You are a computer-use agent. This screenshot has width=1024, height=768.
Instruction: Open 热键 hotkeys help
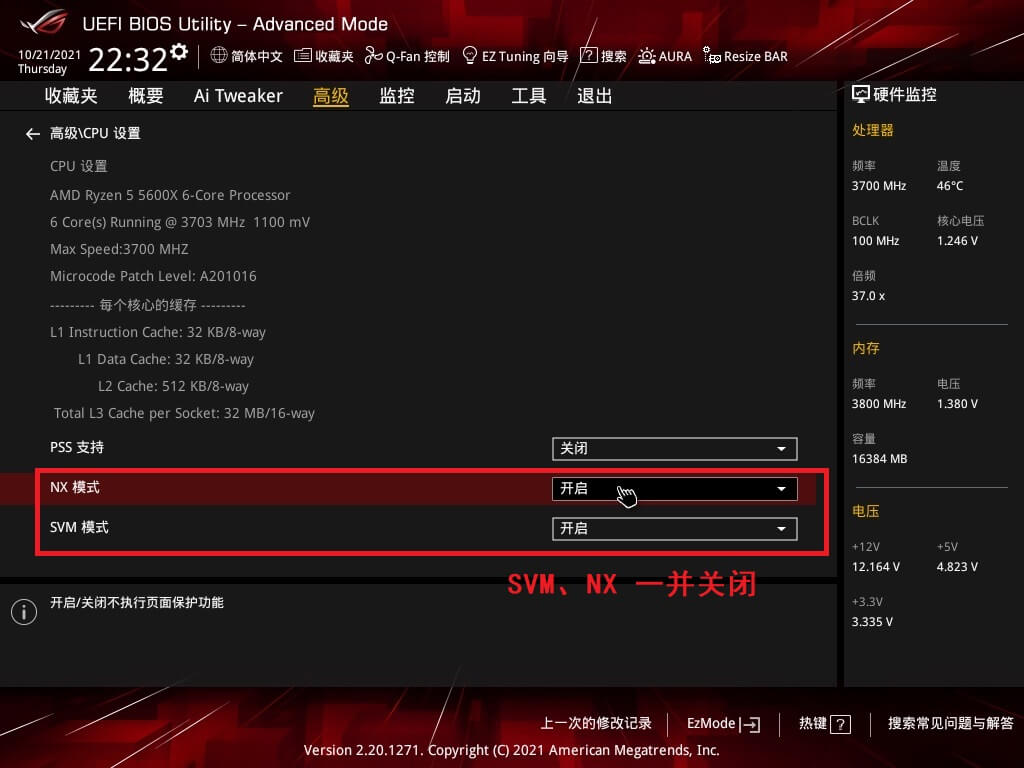(824, 723)
